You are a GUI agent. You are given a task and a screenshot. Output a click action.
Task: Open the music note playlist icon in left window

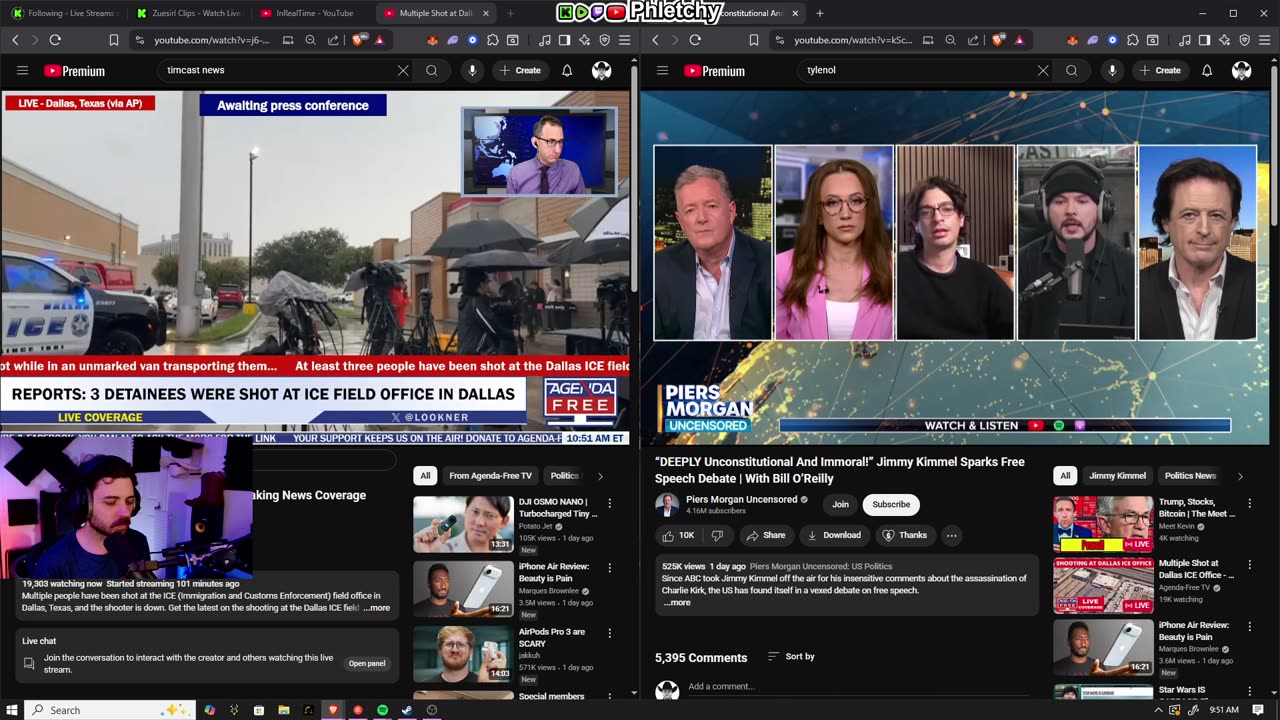(x=544, y=40)
